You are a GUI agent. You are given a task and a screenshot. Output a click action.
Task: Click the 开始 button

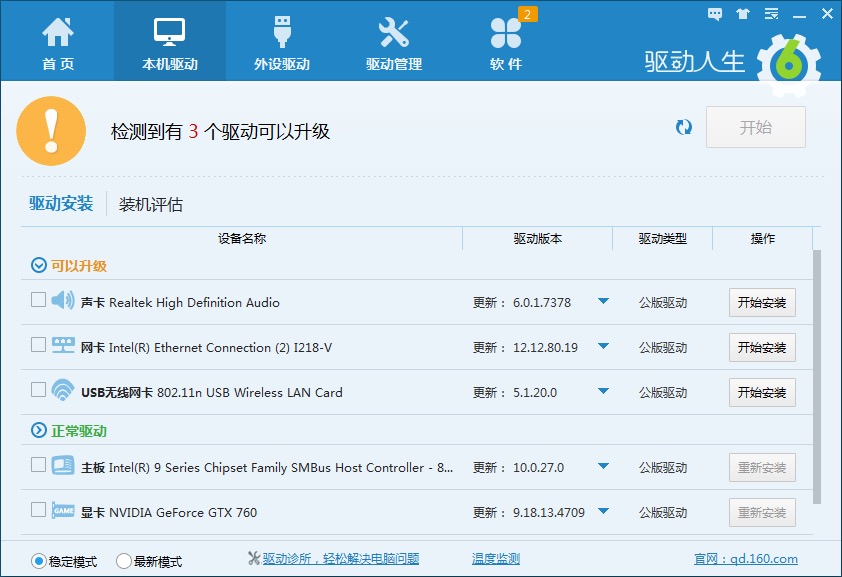756,127
